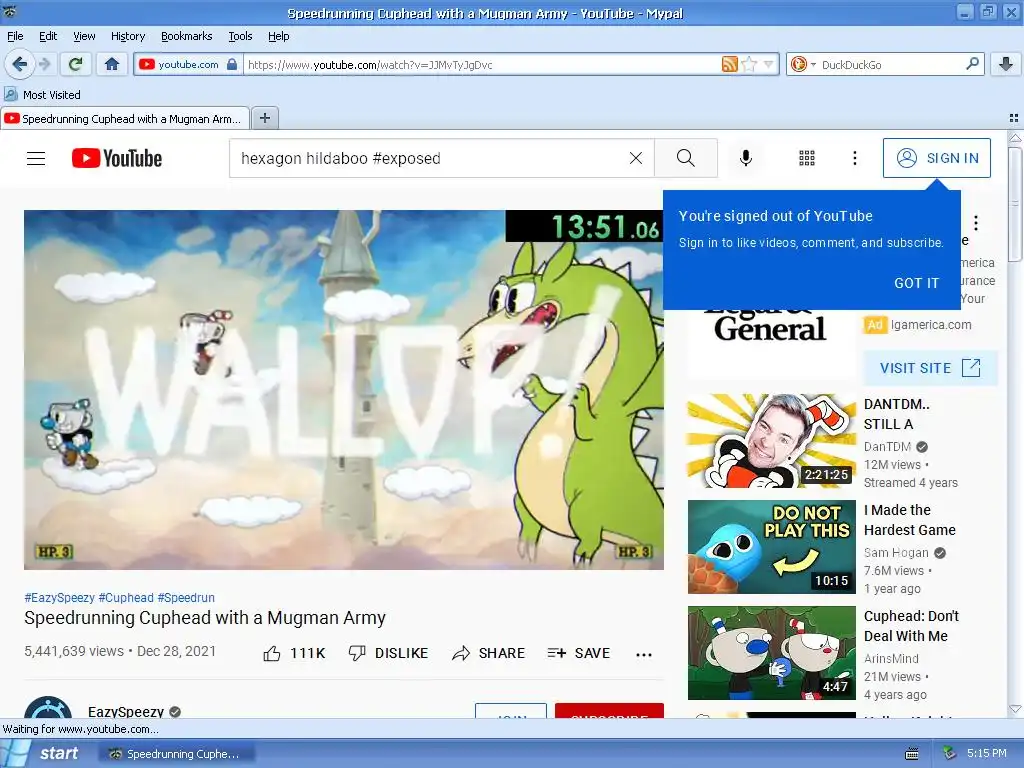
Task: Open the Bookmarks menu
Action: (x=186, y=36)
